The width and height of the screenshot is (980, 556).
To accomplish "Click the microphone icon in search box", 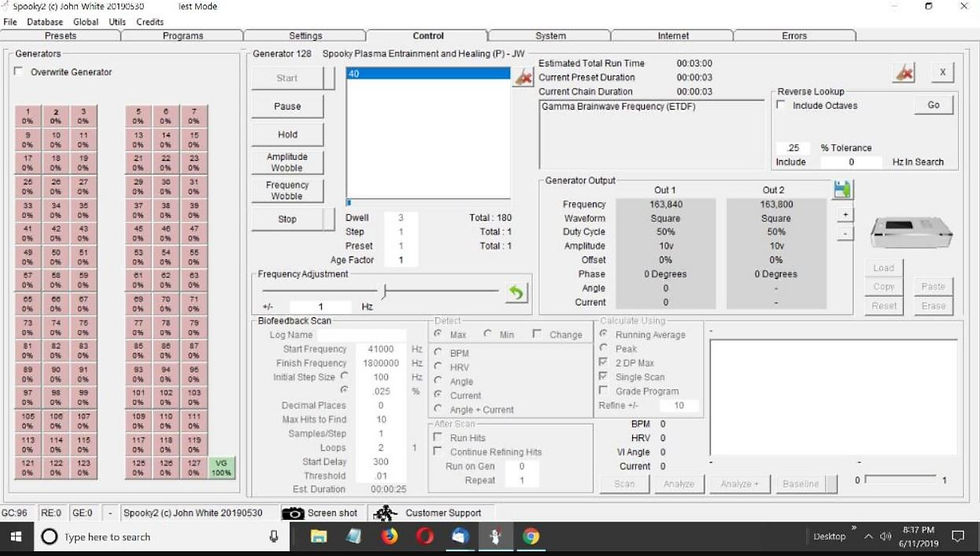I will 273,536.
